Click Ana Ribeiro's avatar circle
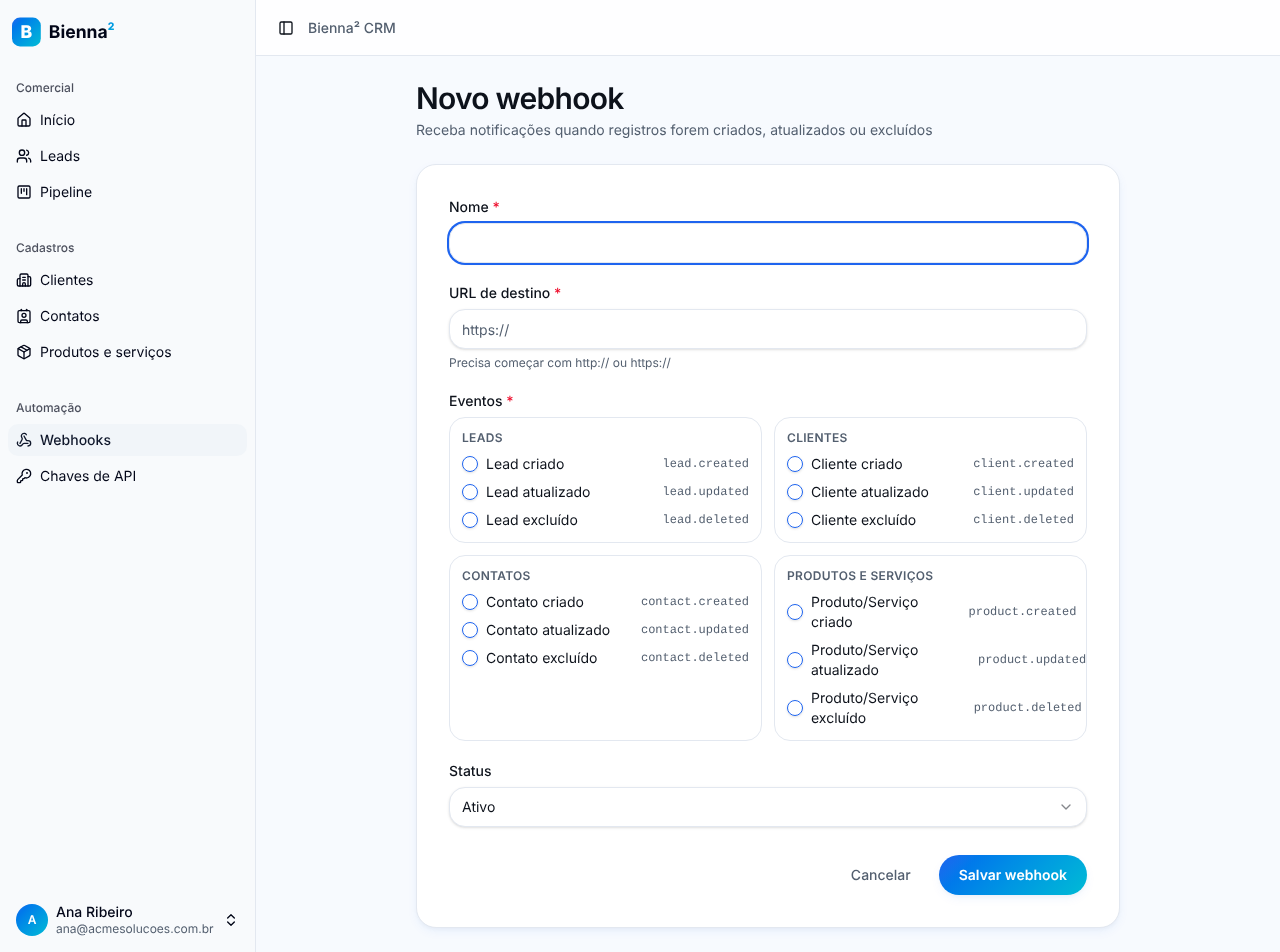The width and height of the screenshot is (1280, 952). coord(32,920)
